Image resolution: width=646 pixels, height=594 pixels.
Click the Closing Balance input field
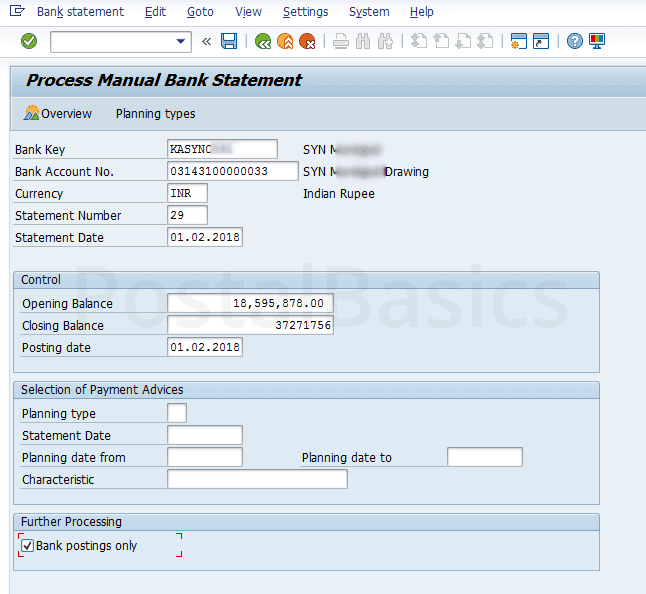250,325
